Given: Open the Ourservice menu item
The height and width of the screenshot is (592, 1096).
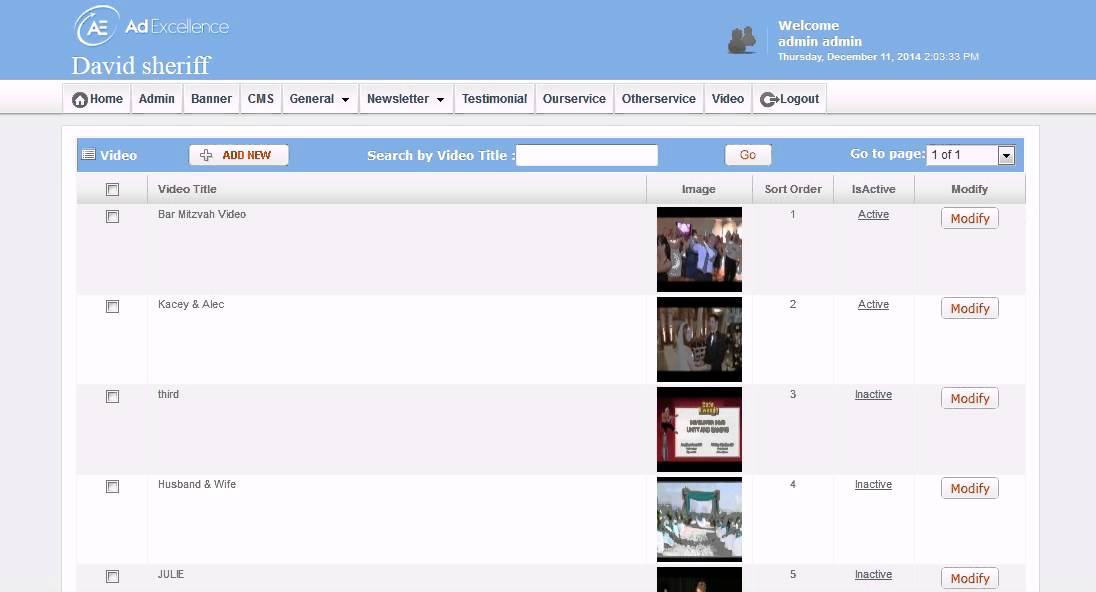Looking at the screenshot, I should tap(575, 99).
